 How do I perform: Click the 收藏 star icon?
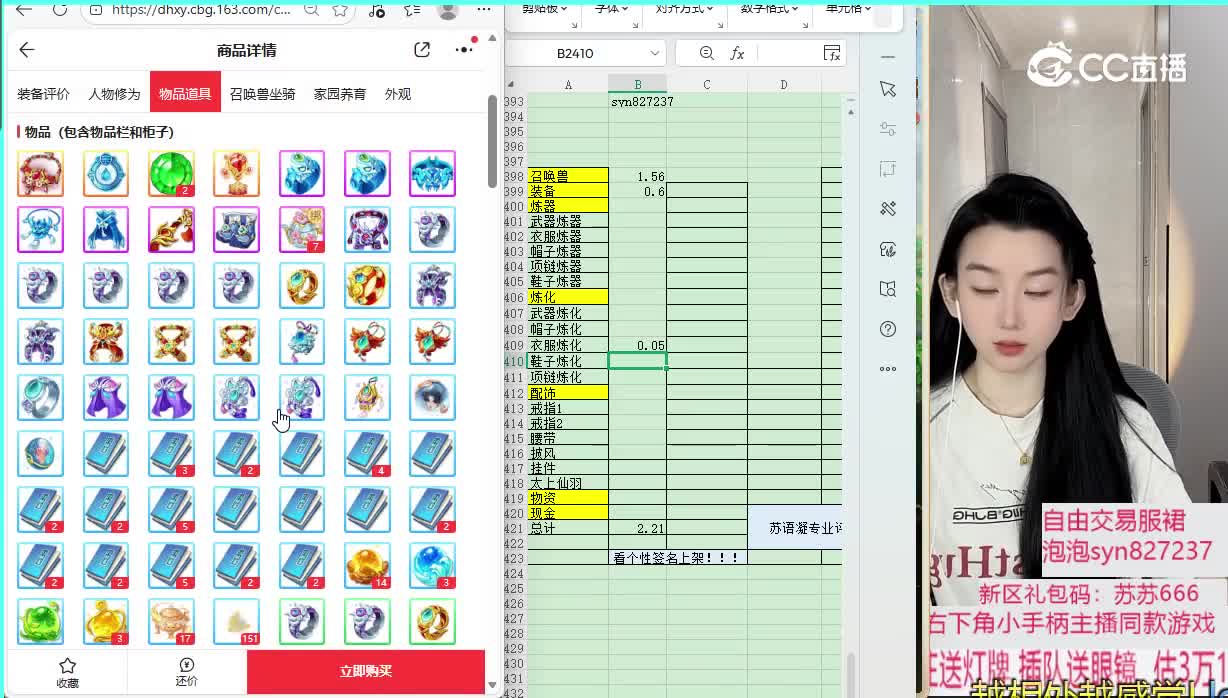tap(67, 666)
